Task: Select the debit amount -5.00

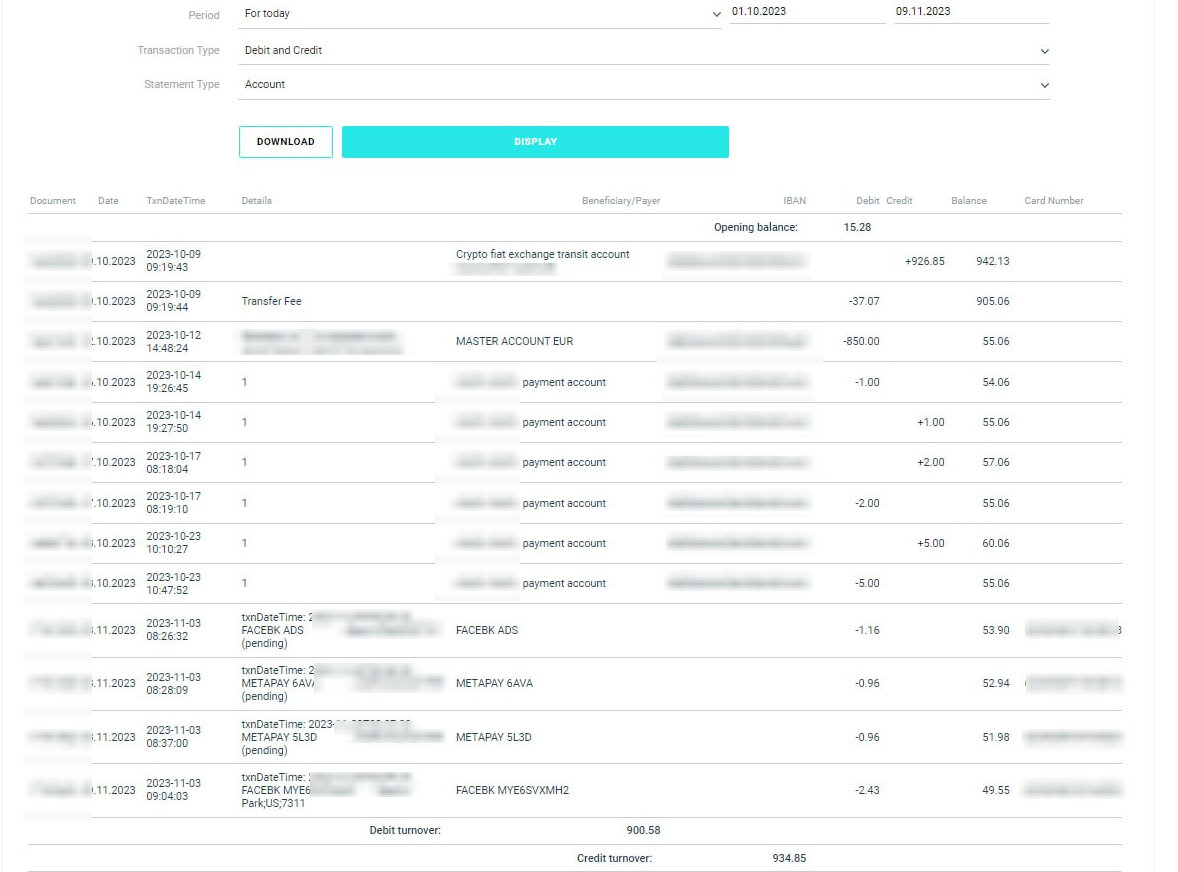Action: 867,584
